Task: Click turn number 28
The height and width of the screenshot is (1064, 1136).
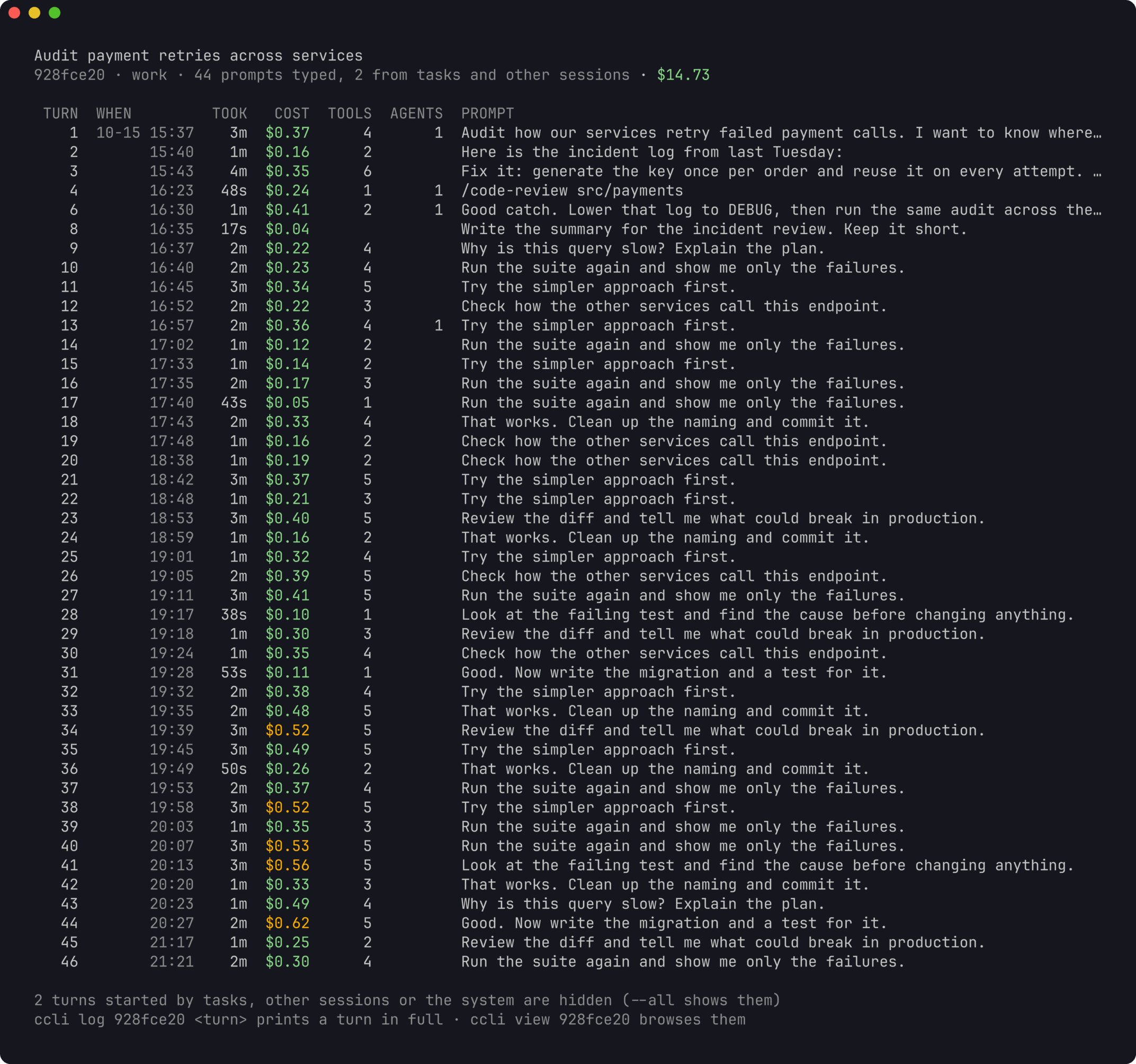Action: coord(70,614)
